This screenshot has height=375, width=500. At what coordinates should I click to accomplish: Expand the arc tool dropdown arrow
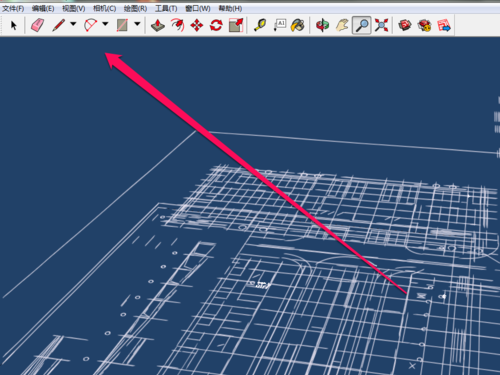point(105,24)
